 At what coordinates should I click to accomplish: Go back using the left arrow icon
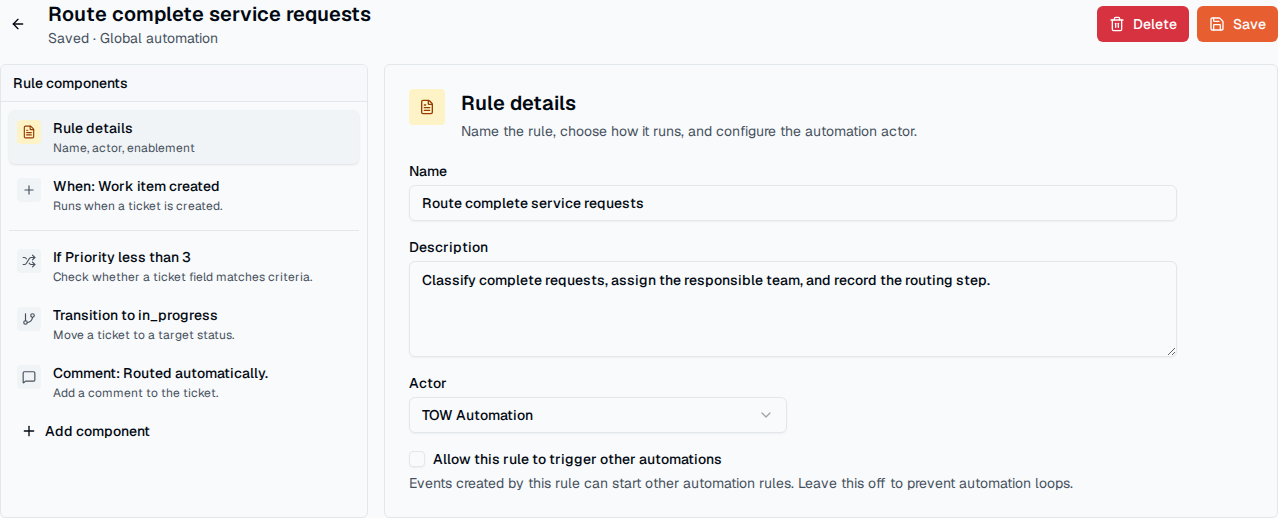[18, 24]
